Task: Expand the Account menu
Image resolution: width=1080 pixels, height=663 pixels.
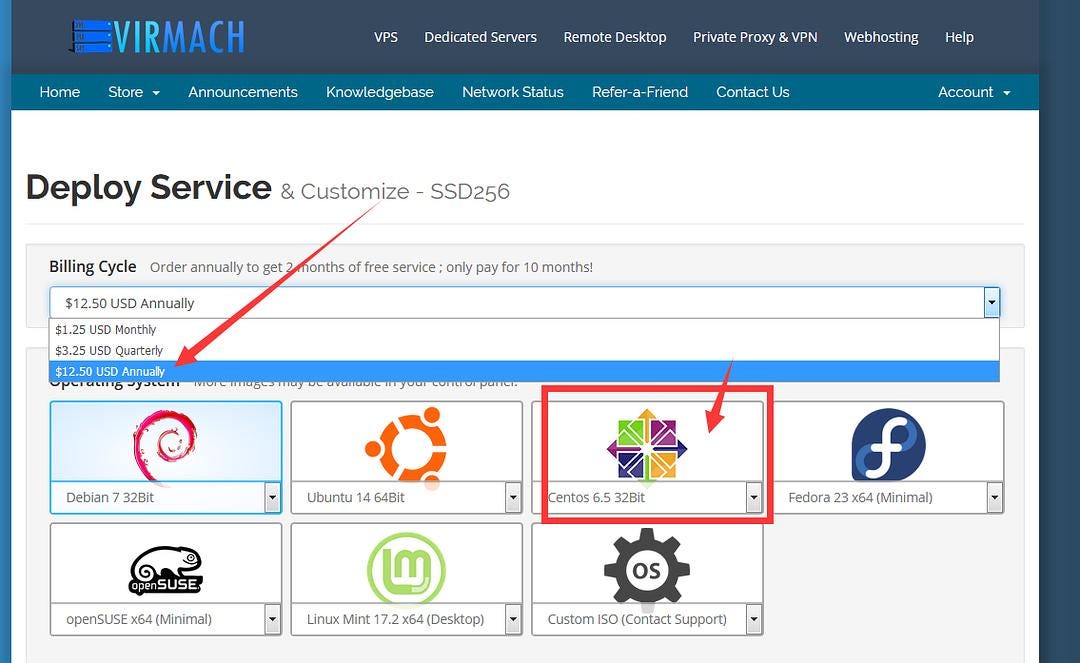Action: pyautogui.click(x=974, y=92)
